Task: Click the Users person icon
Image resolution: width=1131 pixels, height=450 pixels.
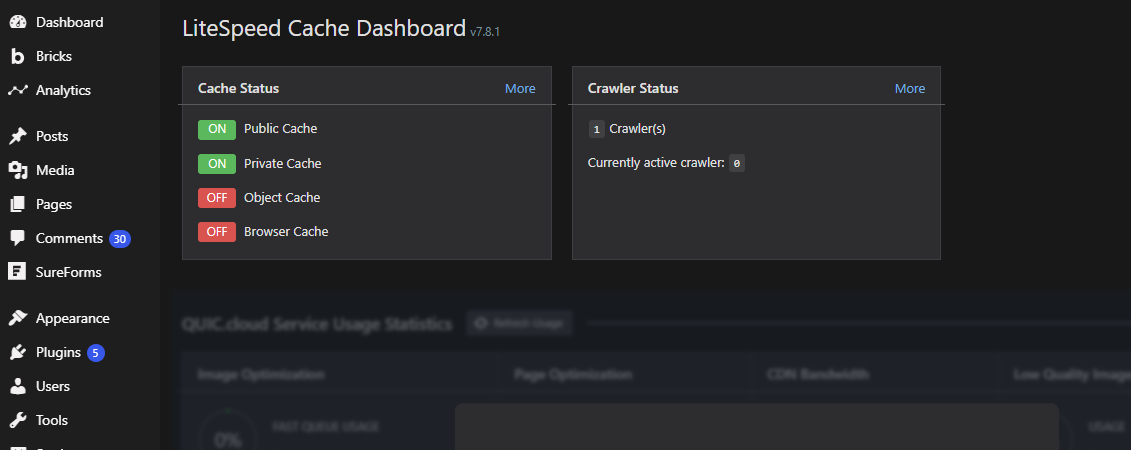Action: click(18, 386)
